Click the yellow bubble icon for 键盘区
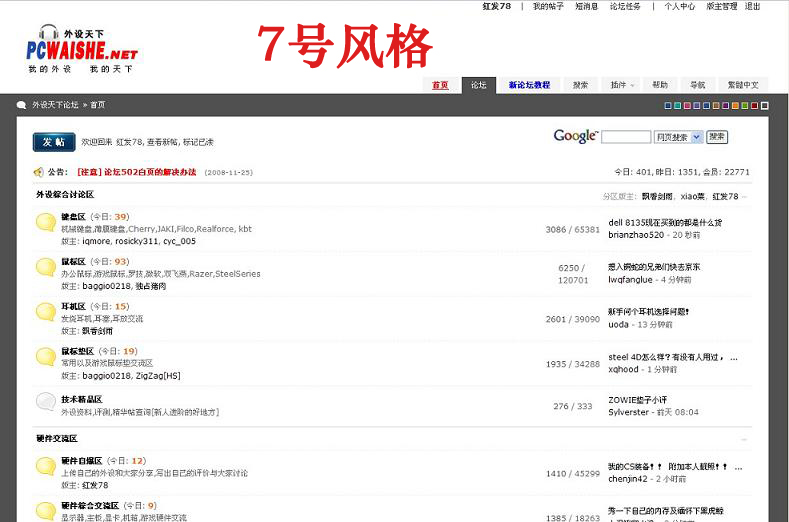Image resolution: width=789 pixels, height=522 pixels. pyautogui.click(x=46, y=223)
